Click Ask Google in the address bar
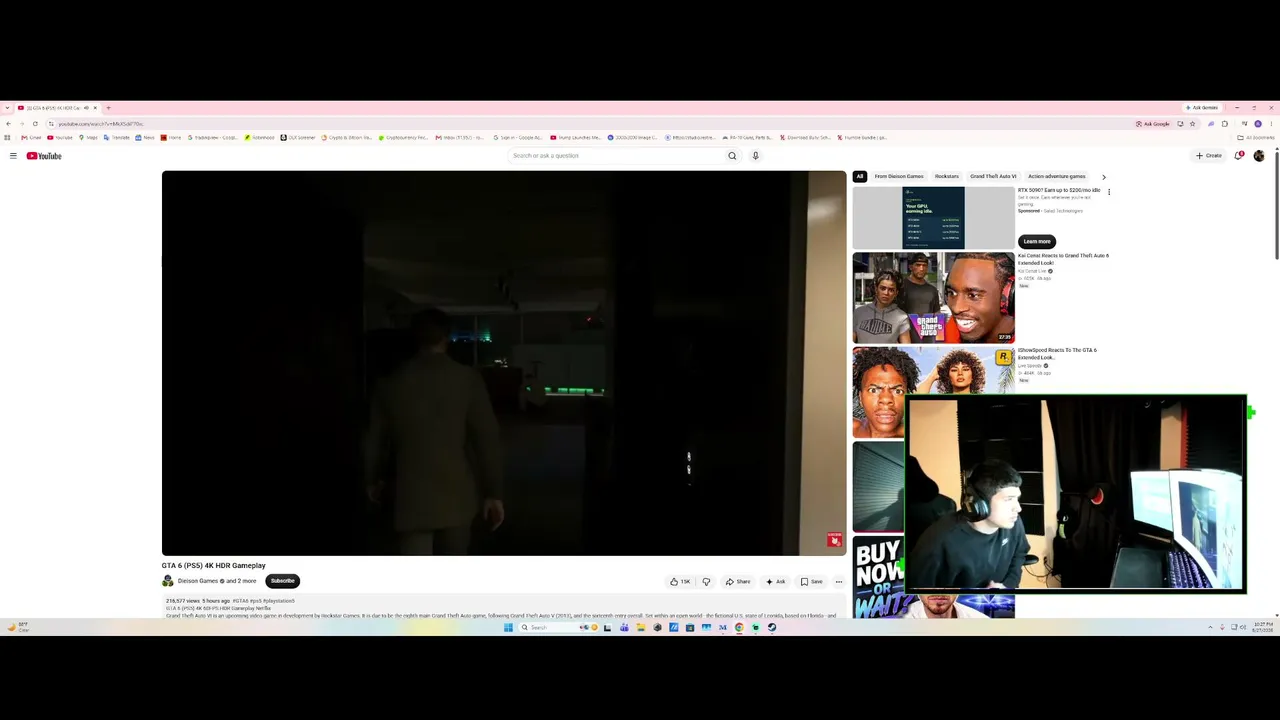This screenshot has width=1280, height=720. coord(1153,124)
